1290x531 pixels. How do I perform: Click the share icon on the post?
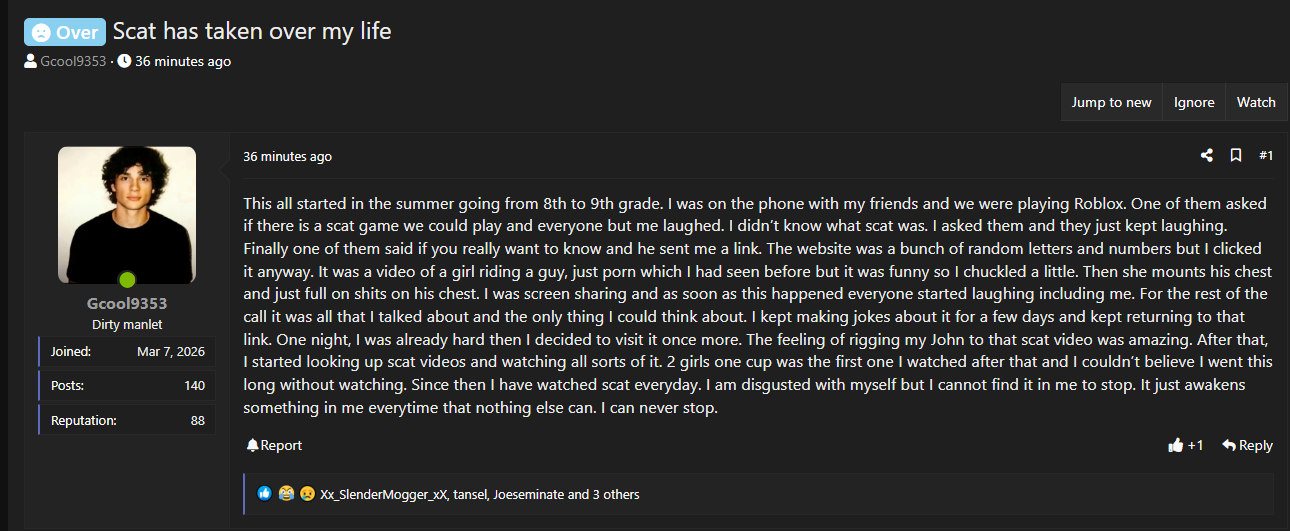[1207, 156]
